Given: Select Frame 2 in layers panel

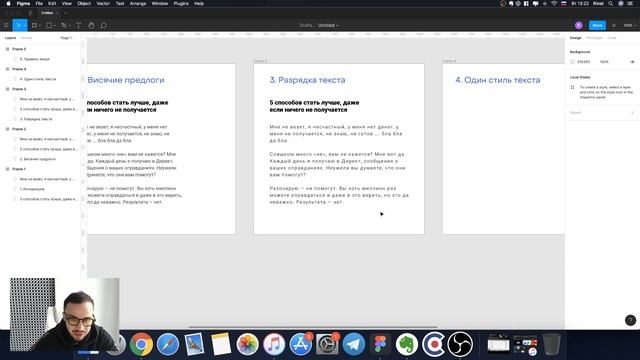Looking at the screenshot, I should (19, 129).
